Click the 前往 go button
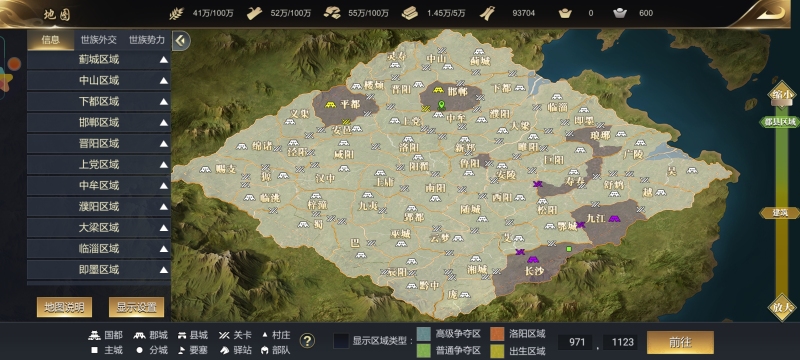The image size is (800, 360). click(680, 342)
